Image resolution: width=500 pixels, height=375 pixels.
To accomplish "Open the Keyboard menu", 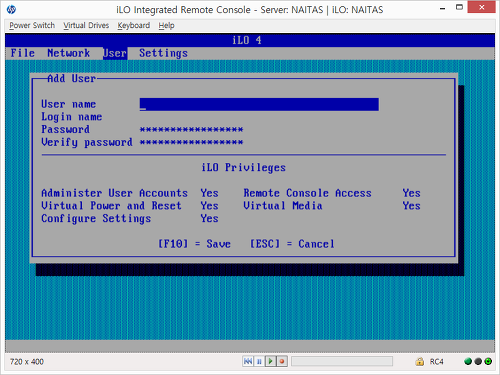I will tap(134, 25).
